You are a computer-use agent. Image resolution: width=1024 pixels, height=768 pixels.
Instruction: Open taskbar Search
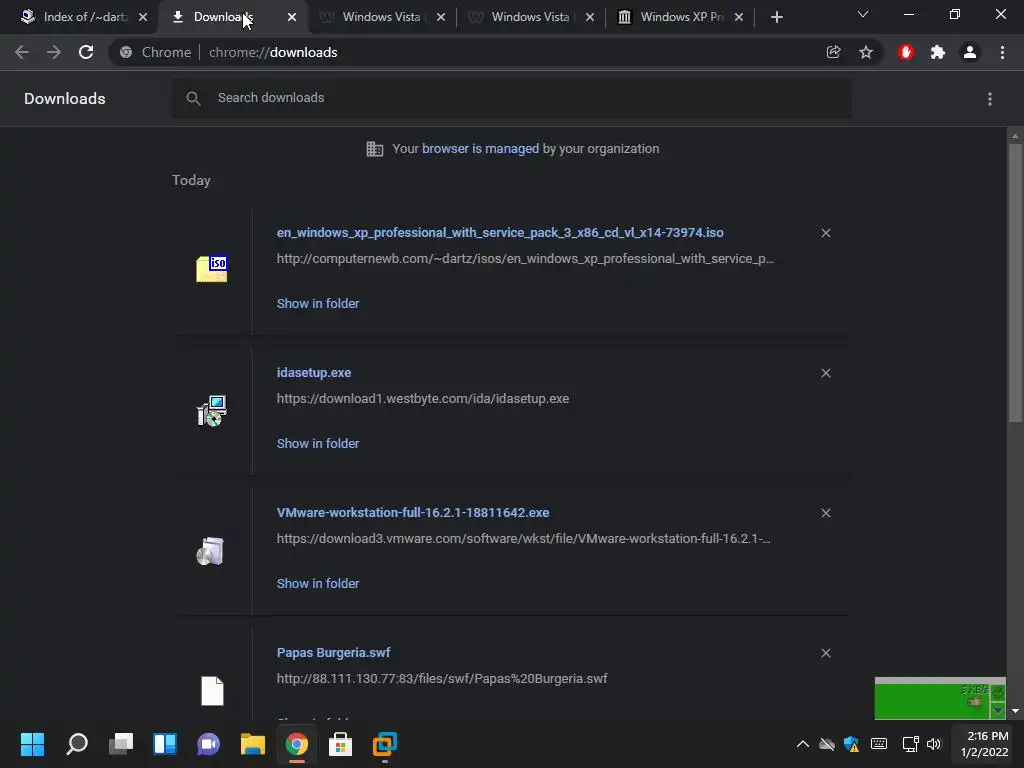[x=77, y=744]
